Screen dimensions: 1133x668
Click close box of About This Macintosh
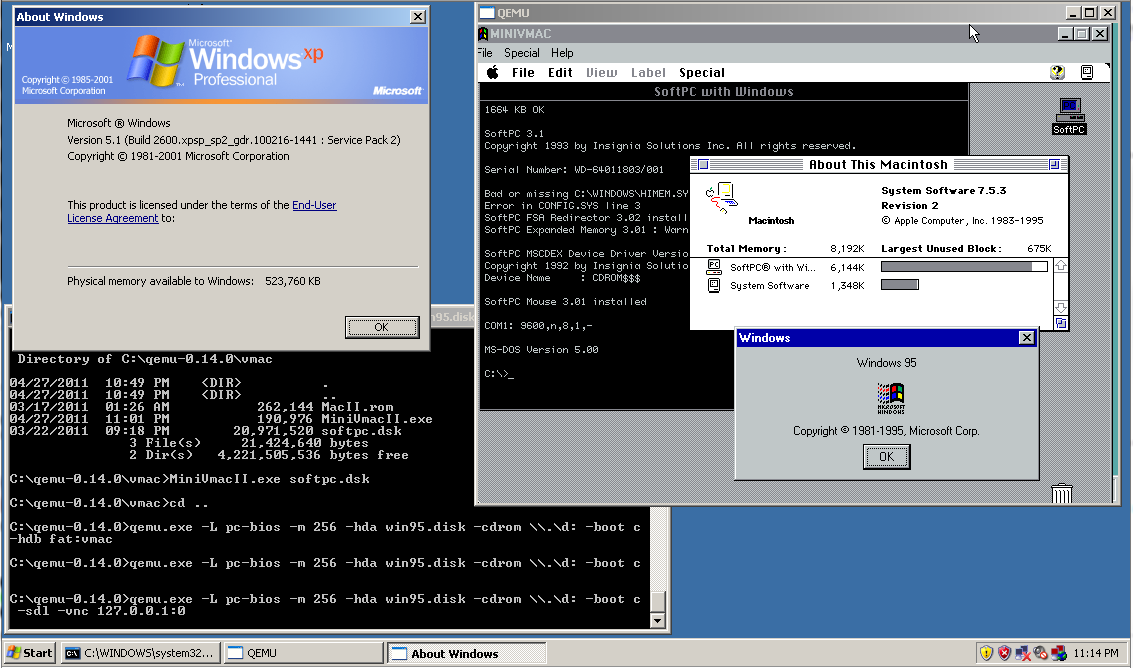[702, 165]
